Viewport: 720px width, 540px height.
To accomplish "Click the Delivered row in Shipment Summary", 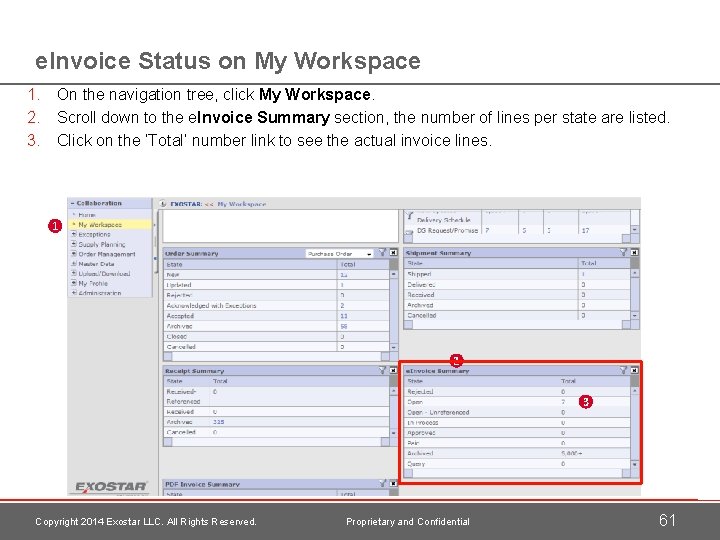I will (518, 284).
